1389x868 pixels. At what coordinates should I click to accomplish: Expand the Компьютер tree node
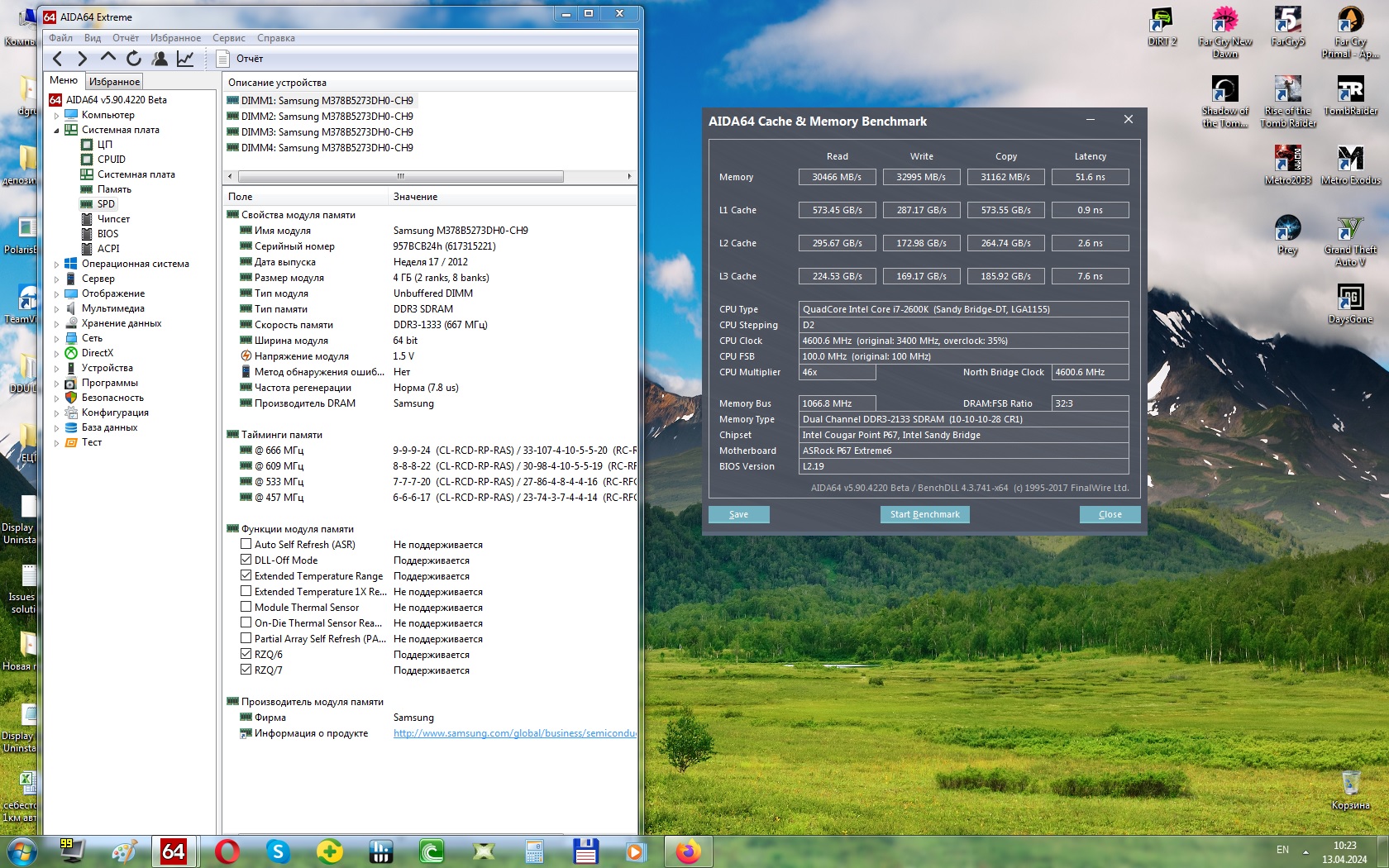click(x=56, y=116)
